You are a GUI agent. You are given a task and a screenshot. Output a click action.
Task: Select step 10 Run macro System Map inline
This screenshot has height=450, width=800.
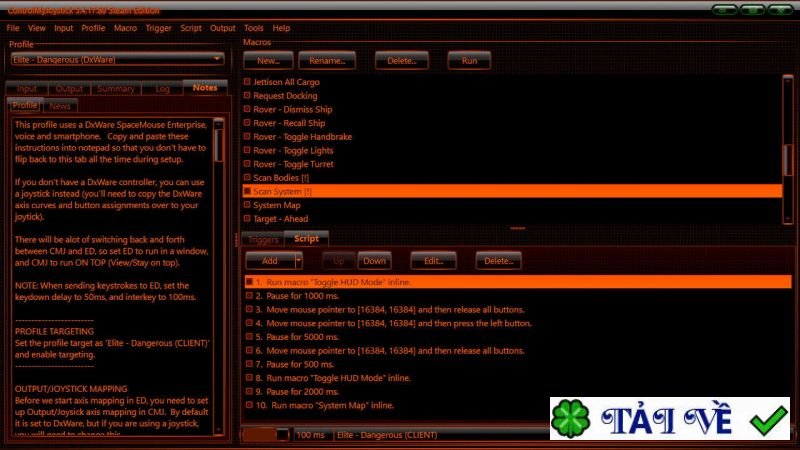pyautogui.click(x=324, y=406)
